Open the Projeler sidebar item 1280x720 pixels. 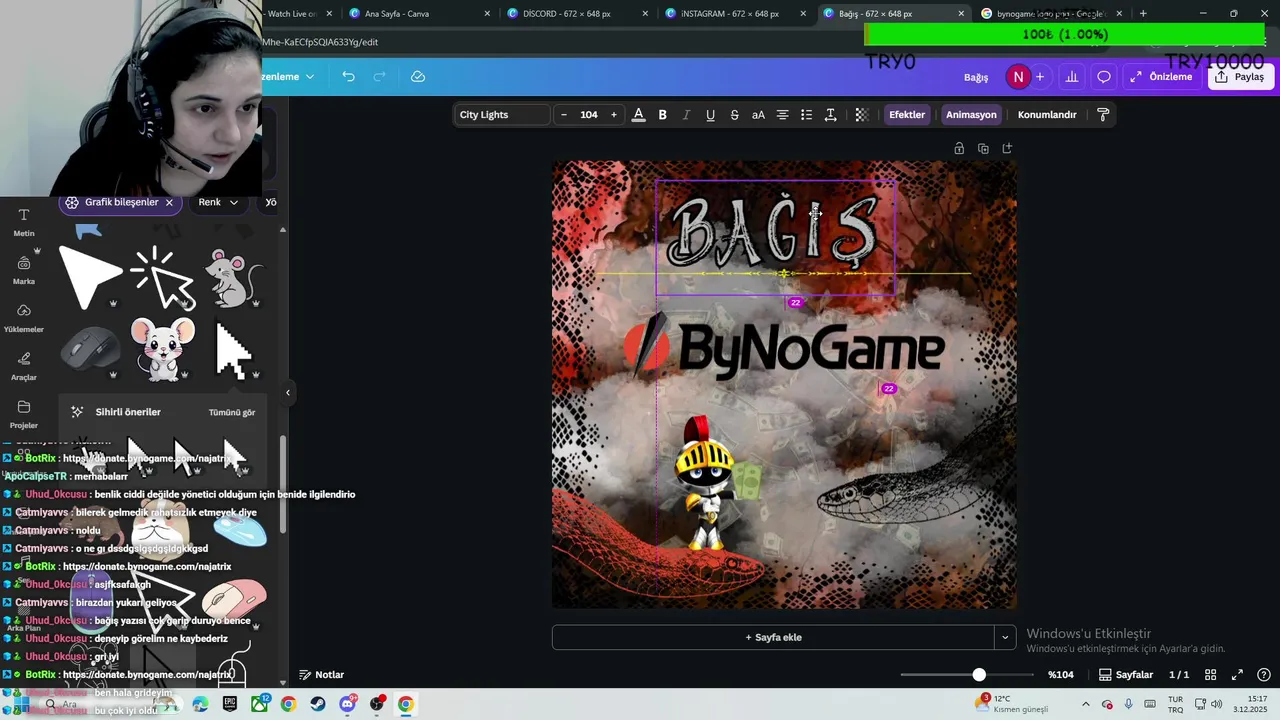(x=24, y=414)
